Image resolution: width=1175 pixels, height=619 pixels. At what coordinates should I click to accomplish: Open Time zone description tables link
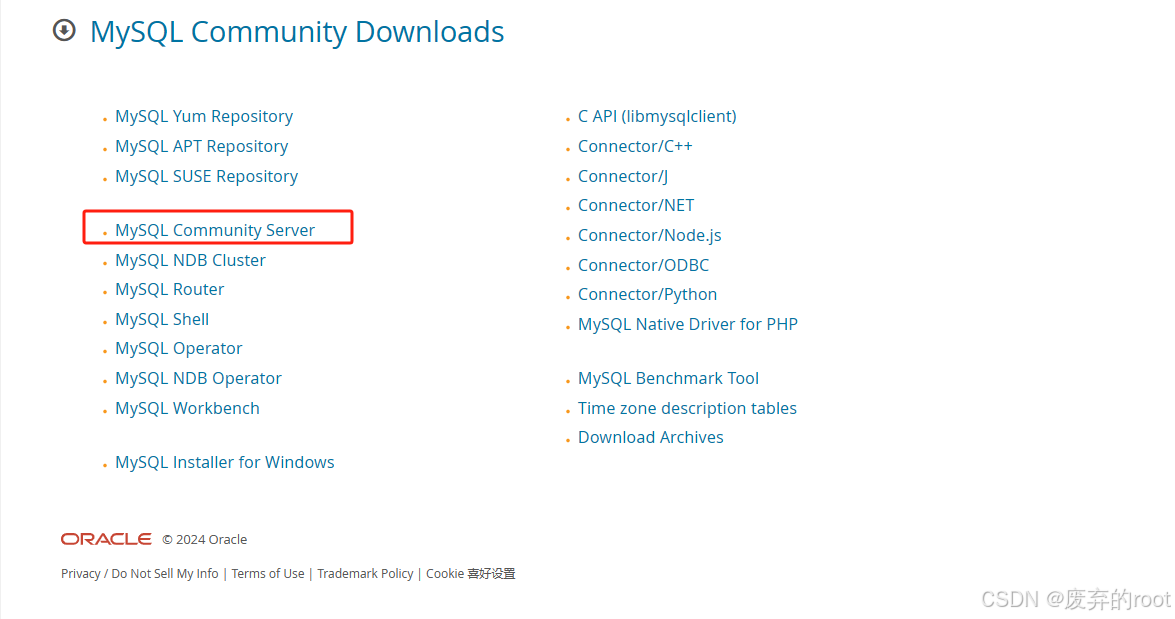[687, 408]
